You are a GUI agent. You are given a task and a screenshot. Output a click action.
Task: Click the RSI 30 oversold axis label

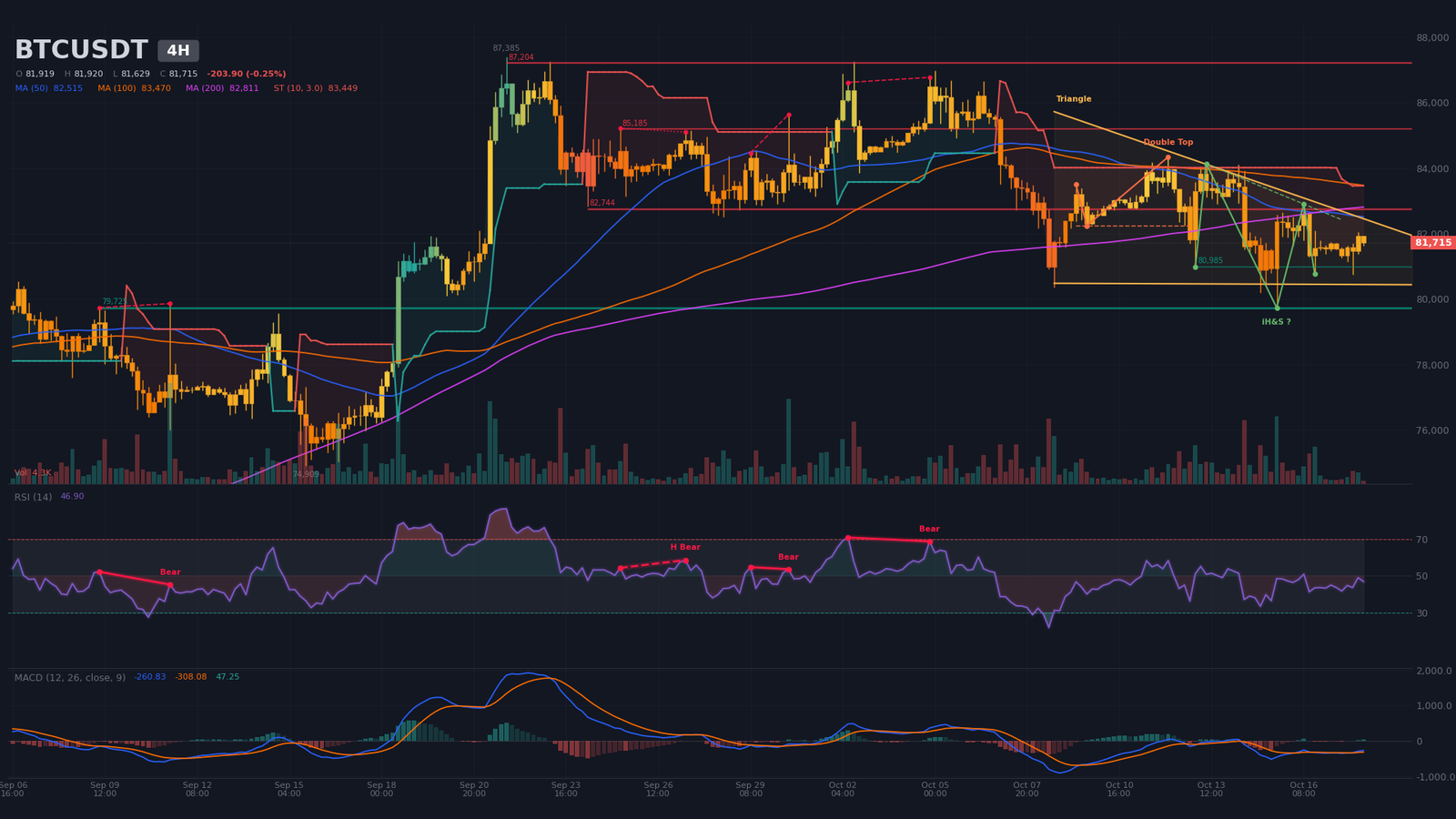[1421, 613]
